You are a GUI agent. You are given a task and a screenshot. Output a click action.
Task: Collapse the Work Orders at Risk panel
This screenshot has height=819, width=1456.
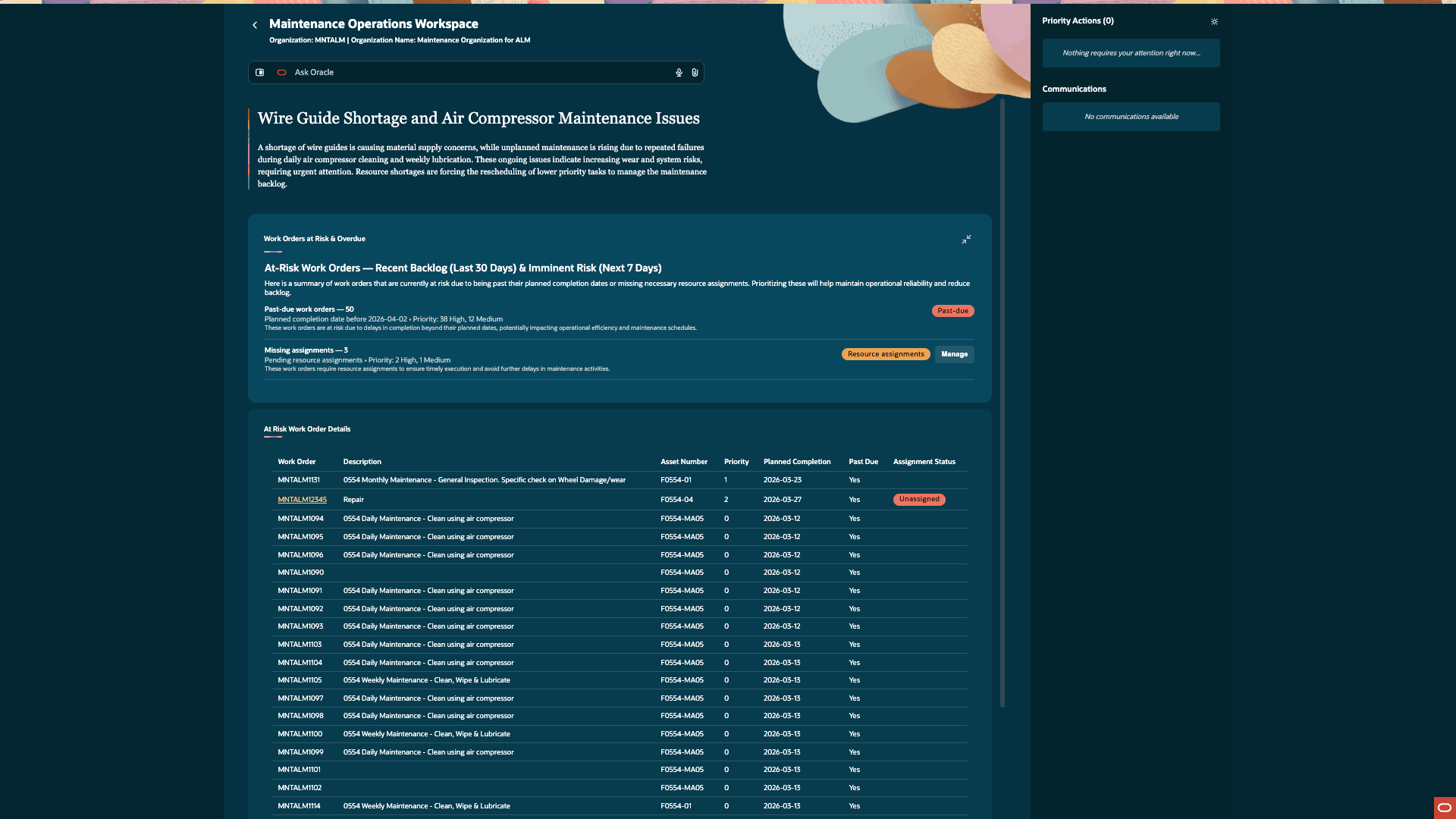click(966, 240)
